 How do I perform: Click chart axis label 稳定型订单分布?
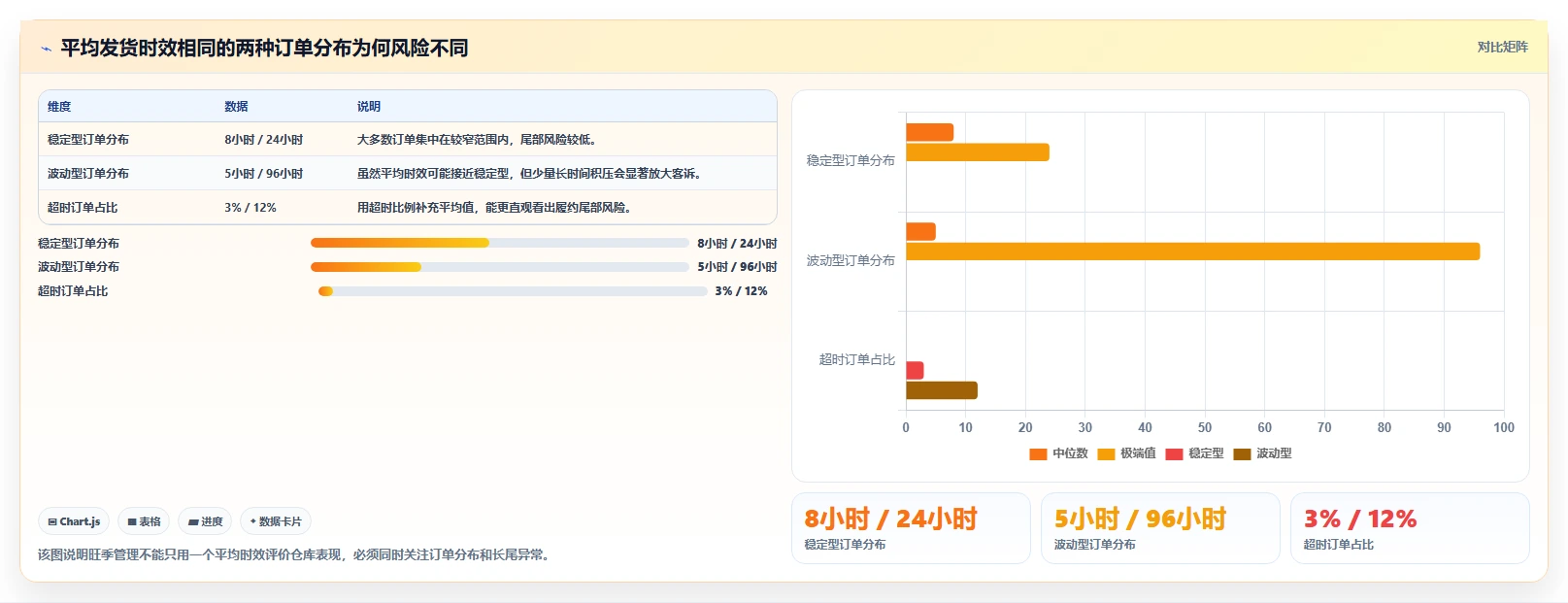point(851,161)
